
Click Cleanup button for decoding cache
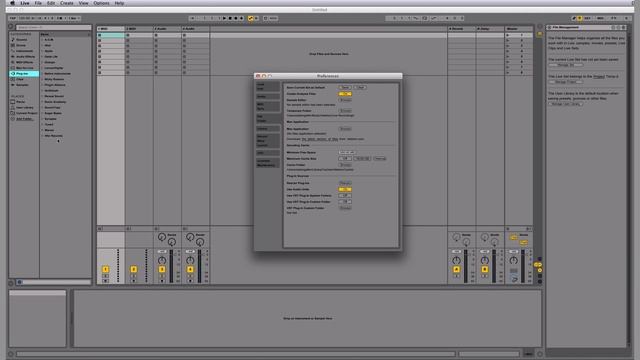point(380,158)
